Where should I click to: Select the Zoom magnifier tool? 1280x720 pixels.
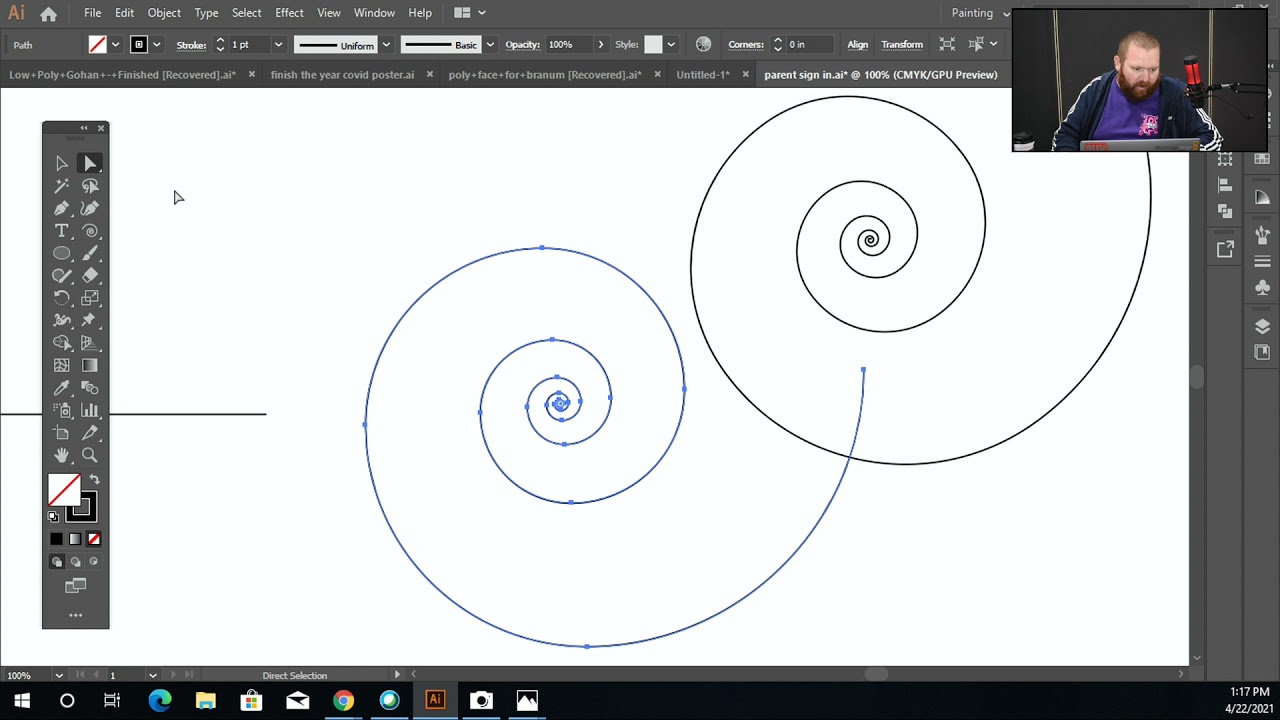[90, 455]
